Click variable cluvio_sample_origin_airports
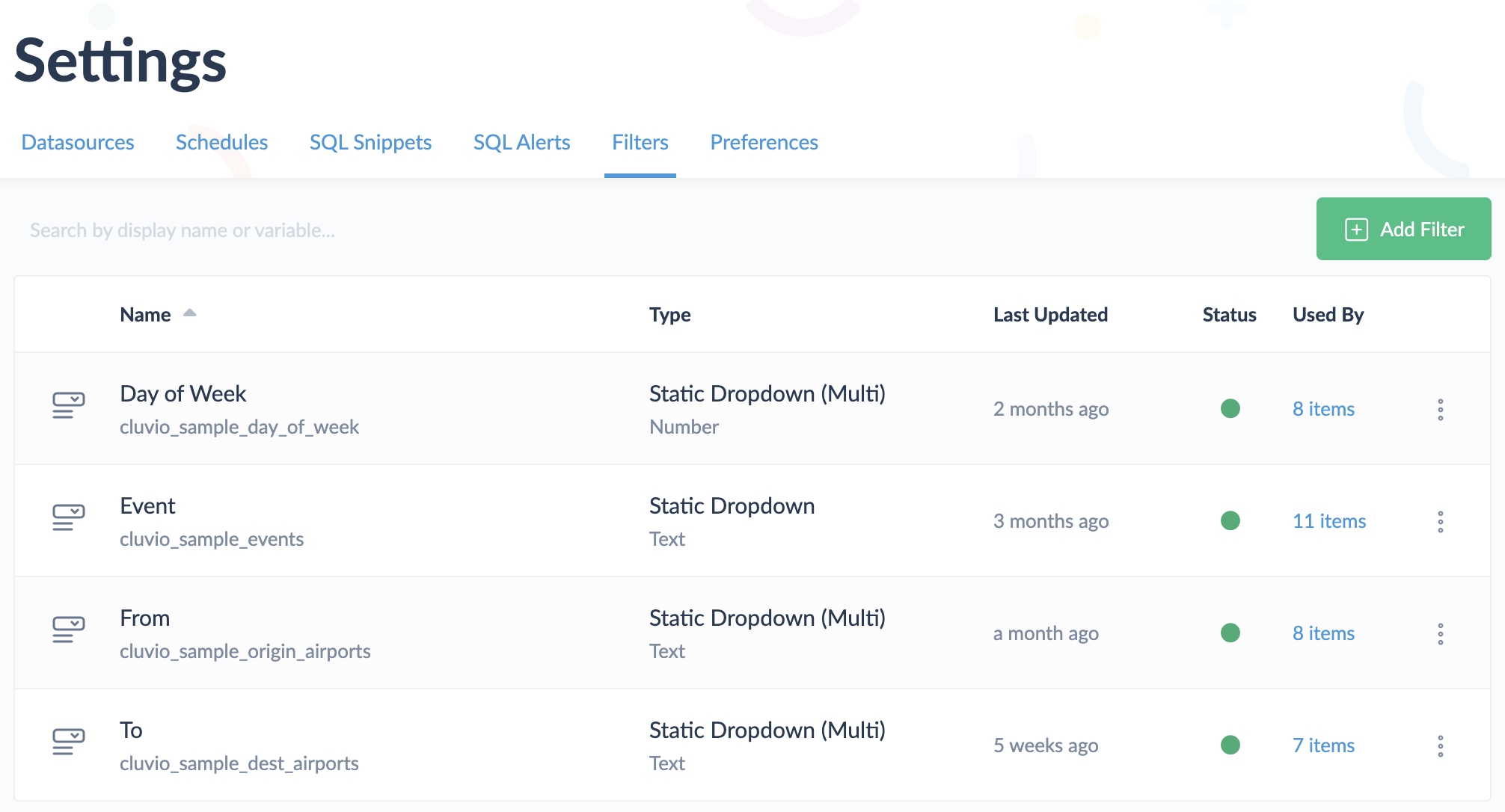The height and width of the screenshot is (812, 1505). click(245, 651)
